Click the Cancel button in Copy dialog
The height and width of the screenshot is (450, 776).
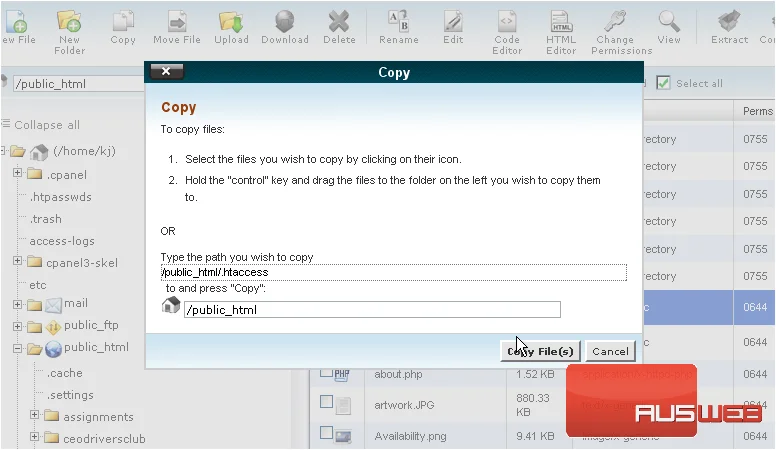click(x=610, y=351)
